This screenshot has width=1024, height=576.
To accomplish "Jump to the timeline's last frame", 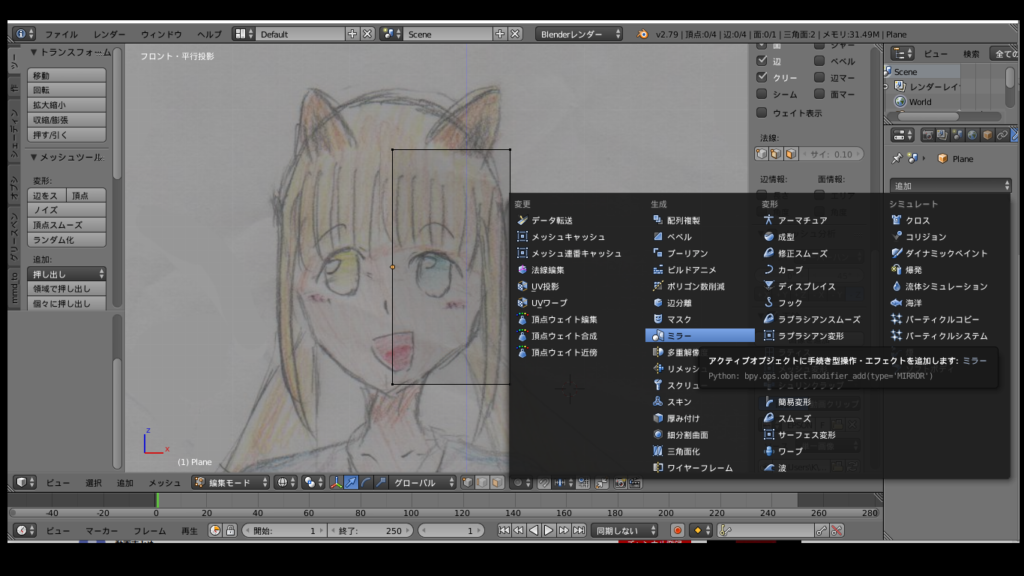I will pos(579,530).
